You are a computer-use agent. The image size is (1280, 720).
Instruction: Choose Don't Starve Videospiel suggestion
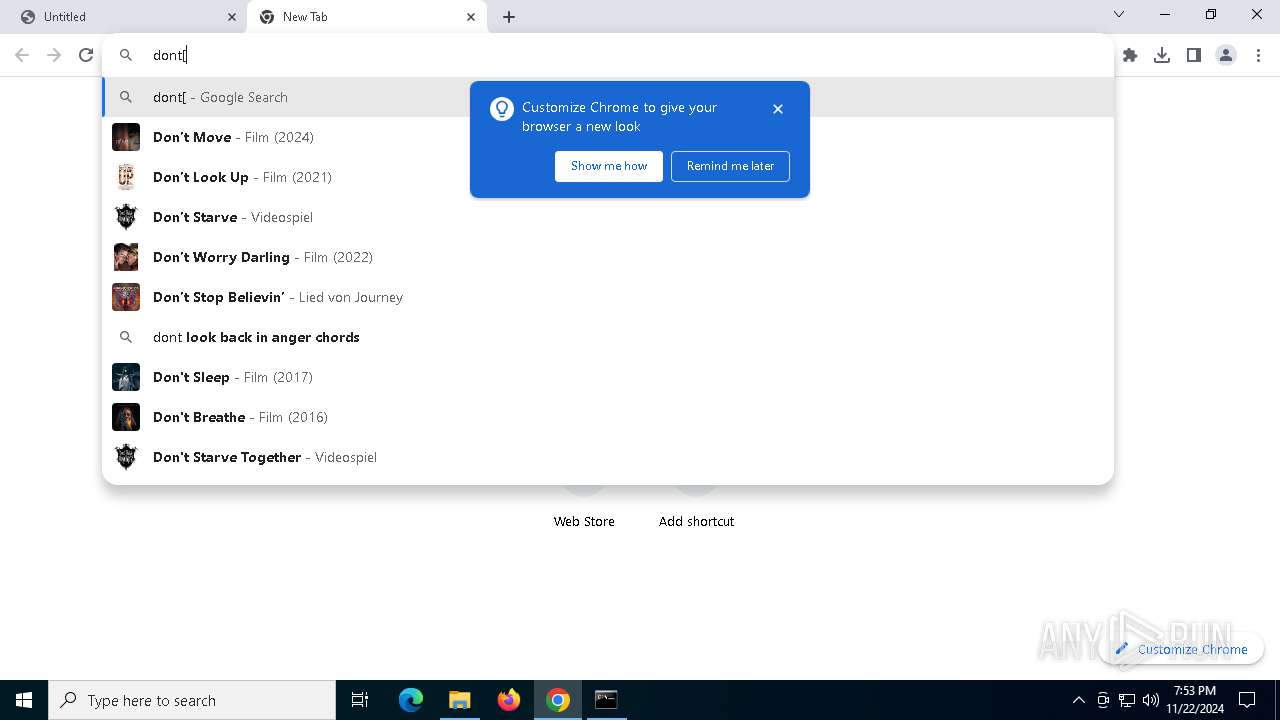click(x=608, y=217)
